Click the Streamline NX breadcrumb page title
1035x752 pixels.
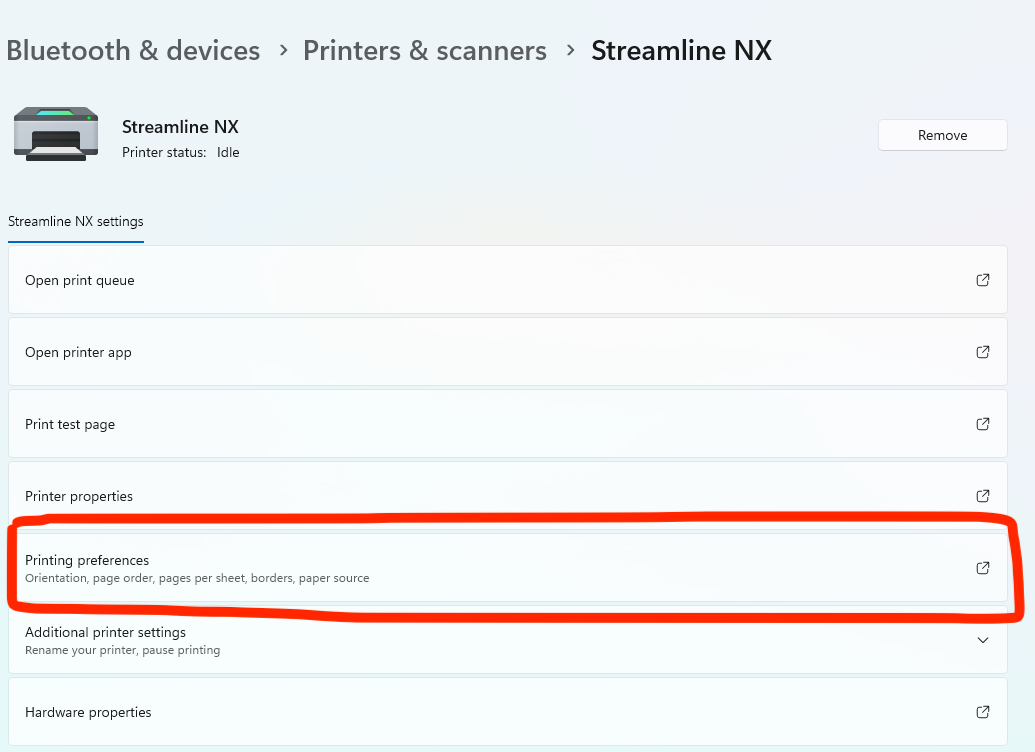click(x=681, y=51)
